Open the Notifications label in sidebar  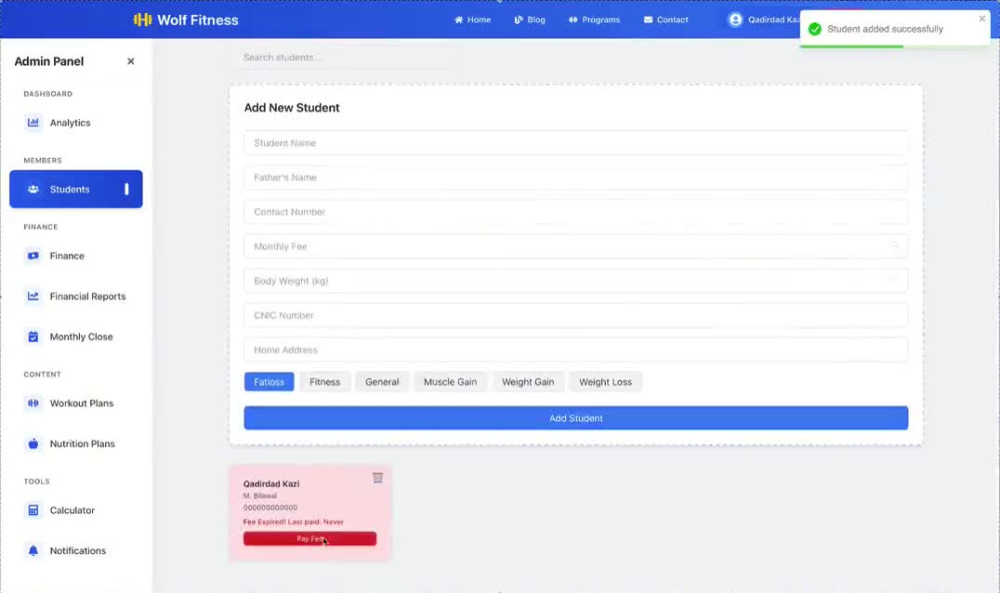tap(78, 550)
